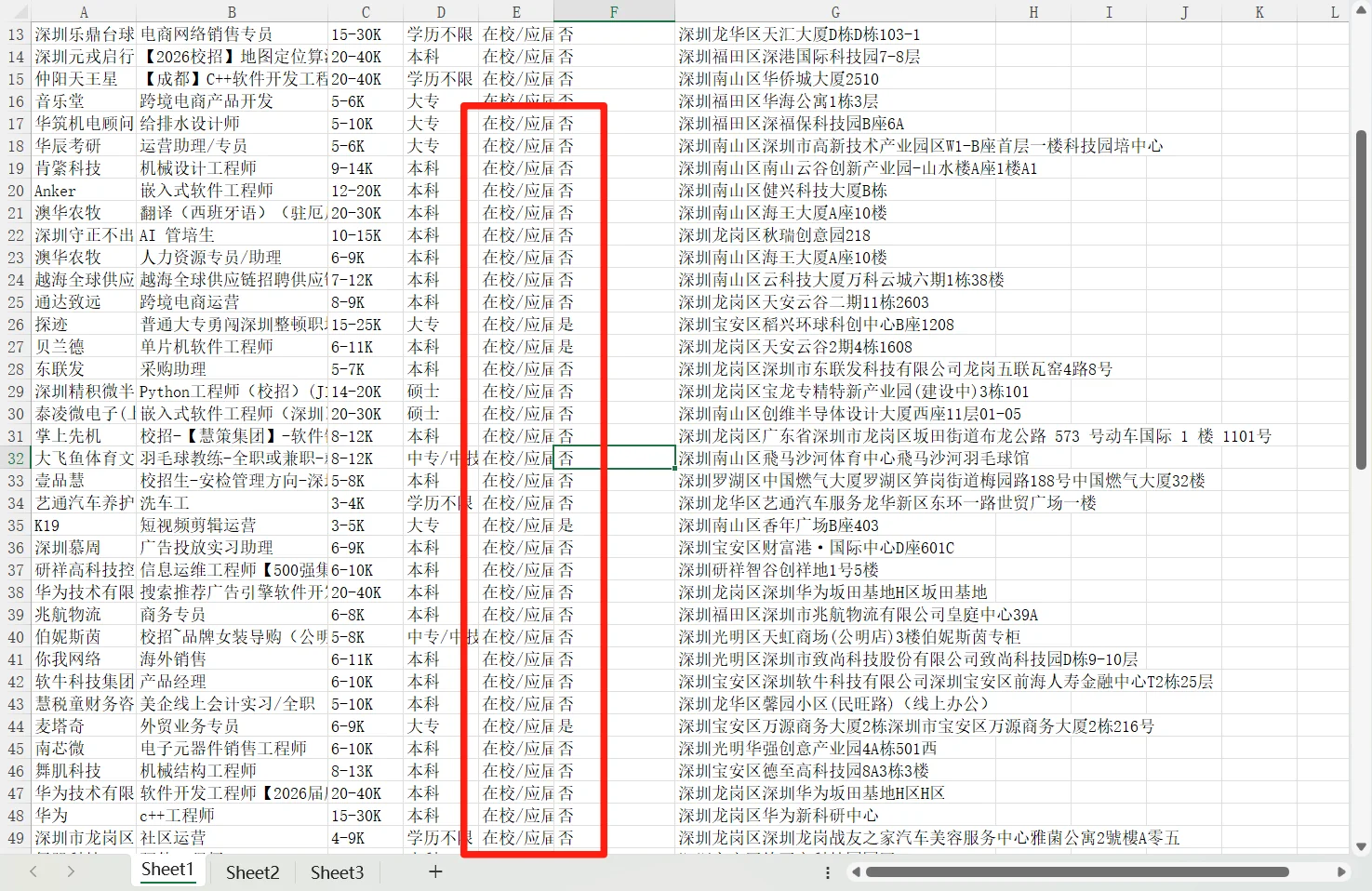Viewport: 1372px width, 891px height.
Task: Open the Sheet3 tab
Action: [337, 872]
